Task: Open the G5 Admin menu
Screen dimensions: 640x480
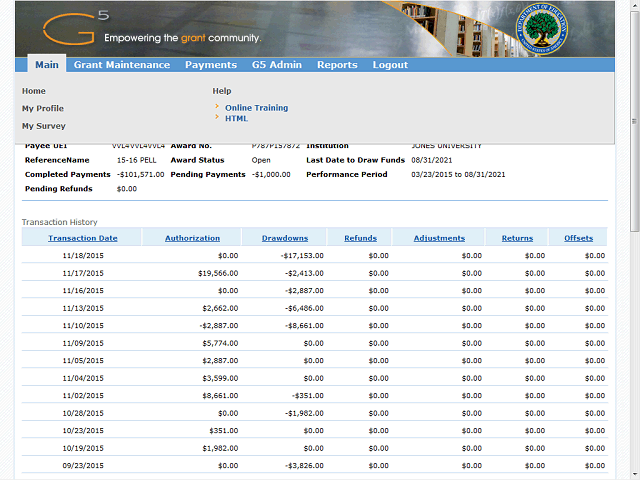Action: click(277, 65)
